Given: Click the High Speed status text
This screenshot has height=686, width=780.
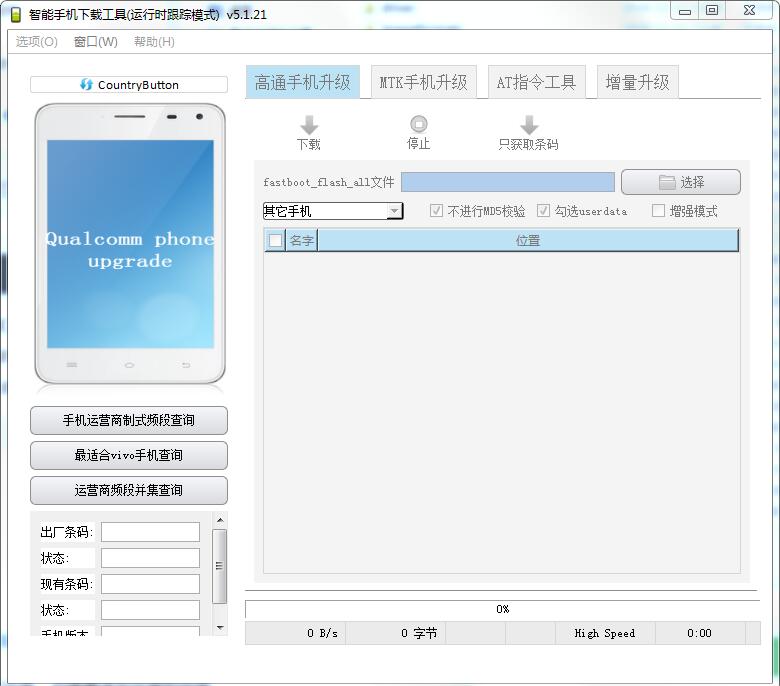Looking at the screenshot, I should click(x=605, y=633).
